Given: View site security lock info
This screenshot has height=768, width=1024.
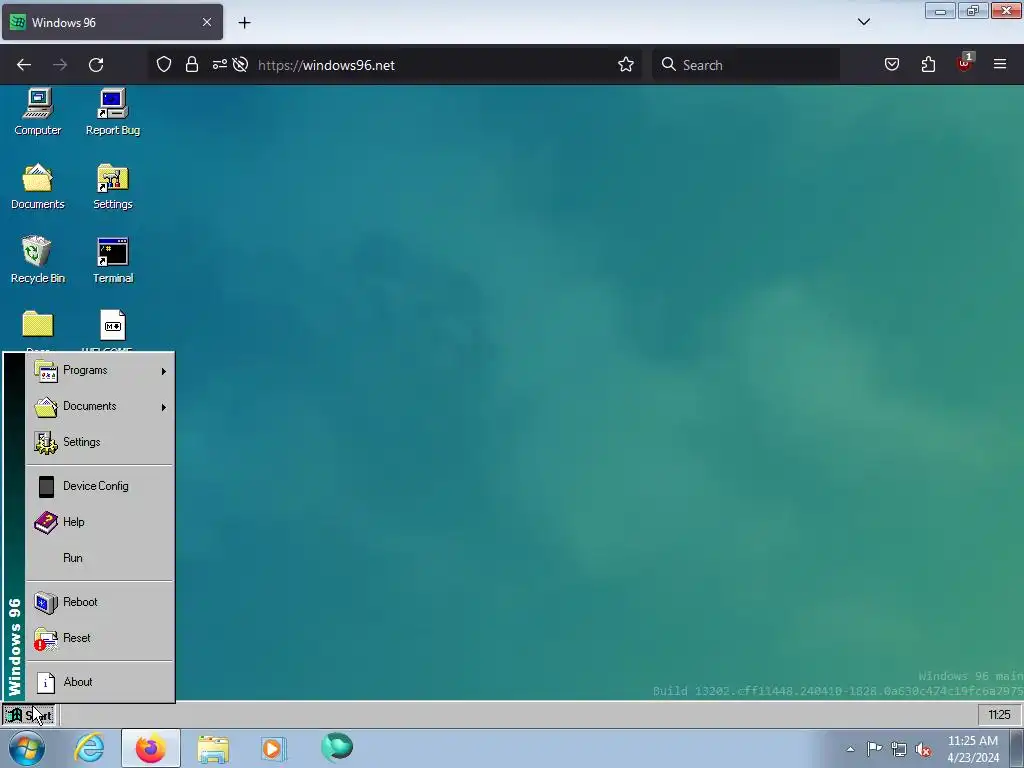Looking at the screenshot, I should pyautogui.click(x=191, y=65).
